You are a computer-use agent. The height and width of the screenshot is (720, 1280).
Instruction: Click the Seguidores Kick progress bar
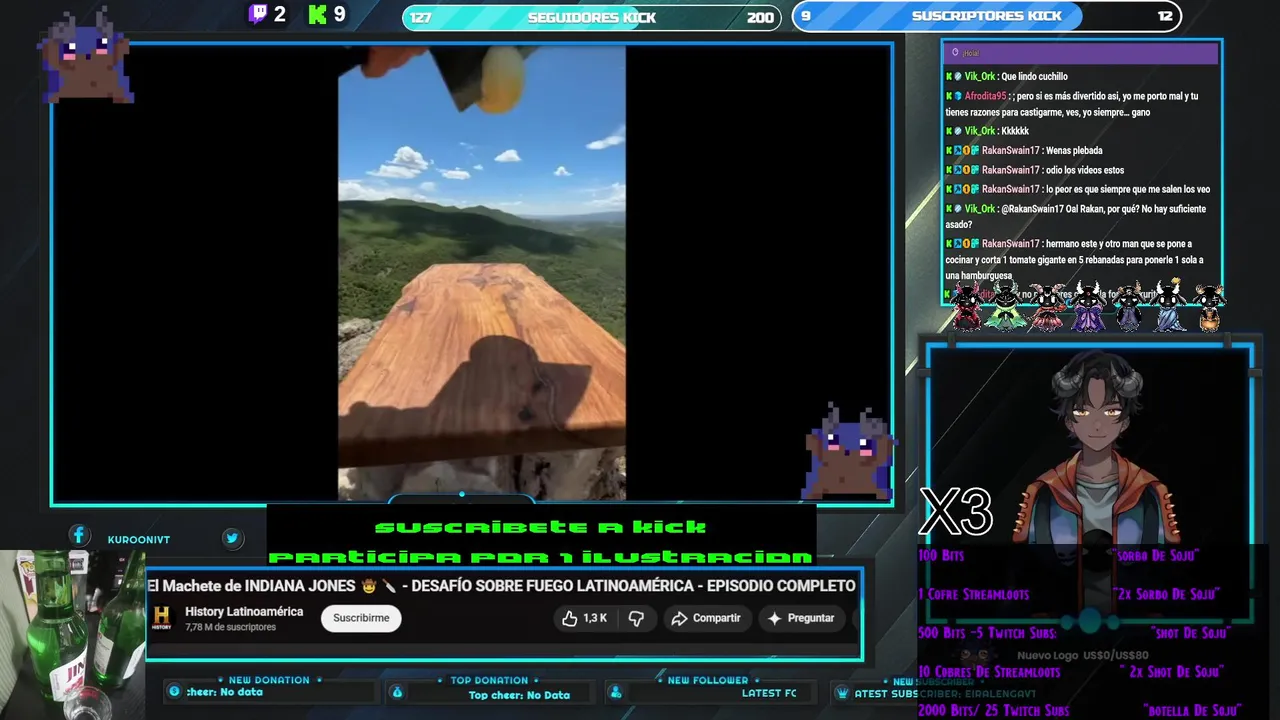click(x=591, y=17)
